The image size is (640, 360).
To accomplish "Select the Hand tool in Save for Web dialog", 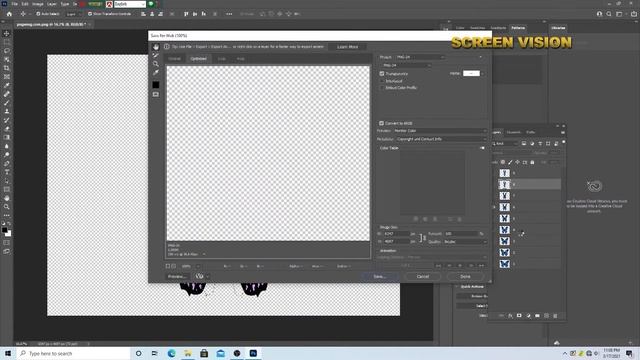I will tap(156, 47).
